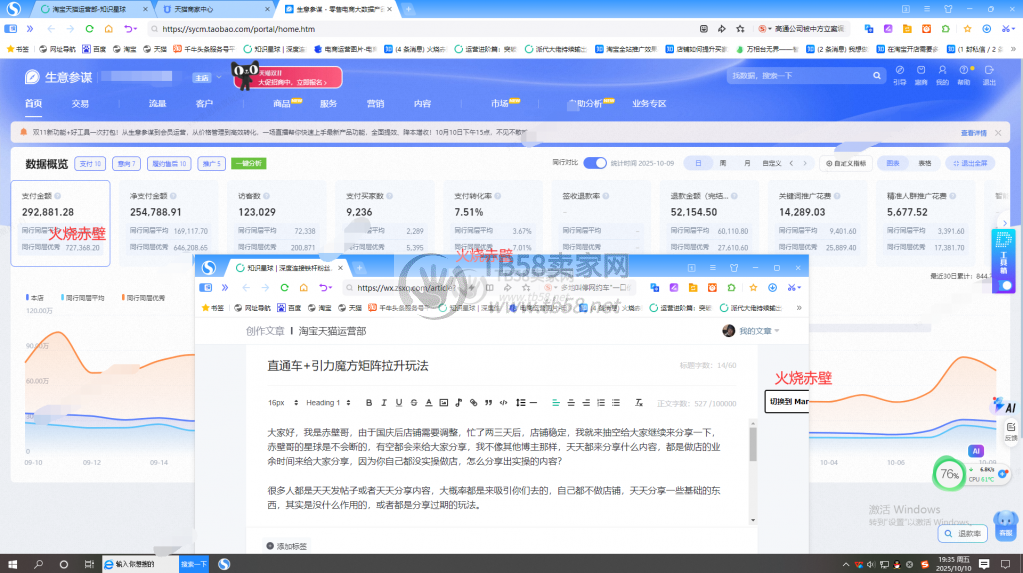Image resolution: width=1023 pixels, height=573 pixels.
Task: Open the 业务专区 tab in 生意参谋
Action: coord(649,103)
